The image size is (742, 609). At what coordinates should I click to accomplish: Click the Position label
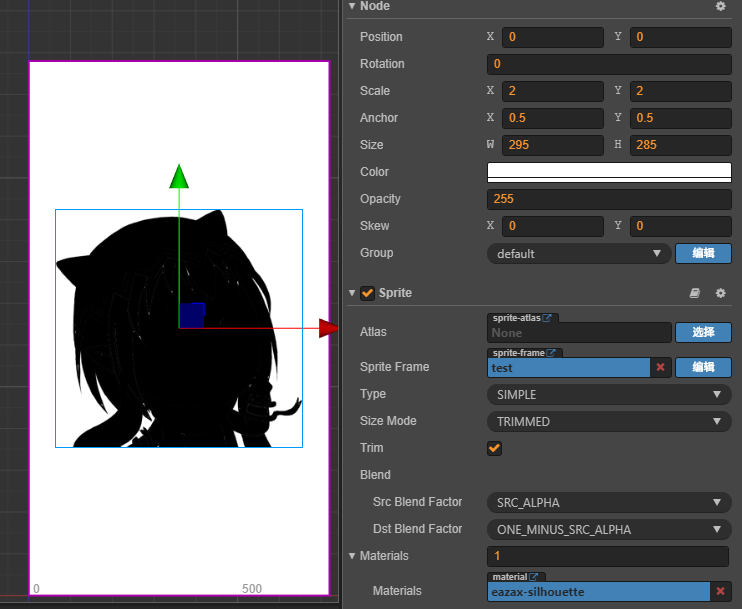[x=381, y=37]
